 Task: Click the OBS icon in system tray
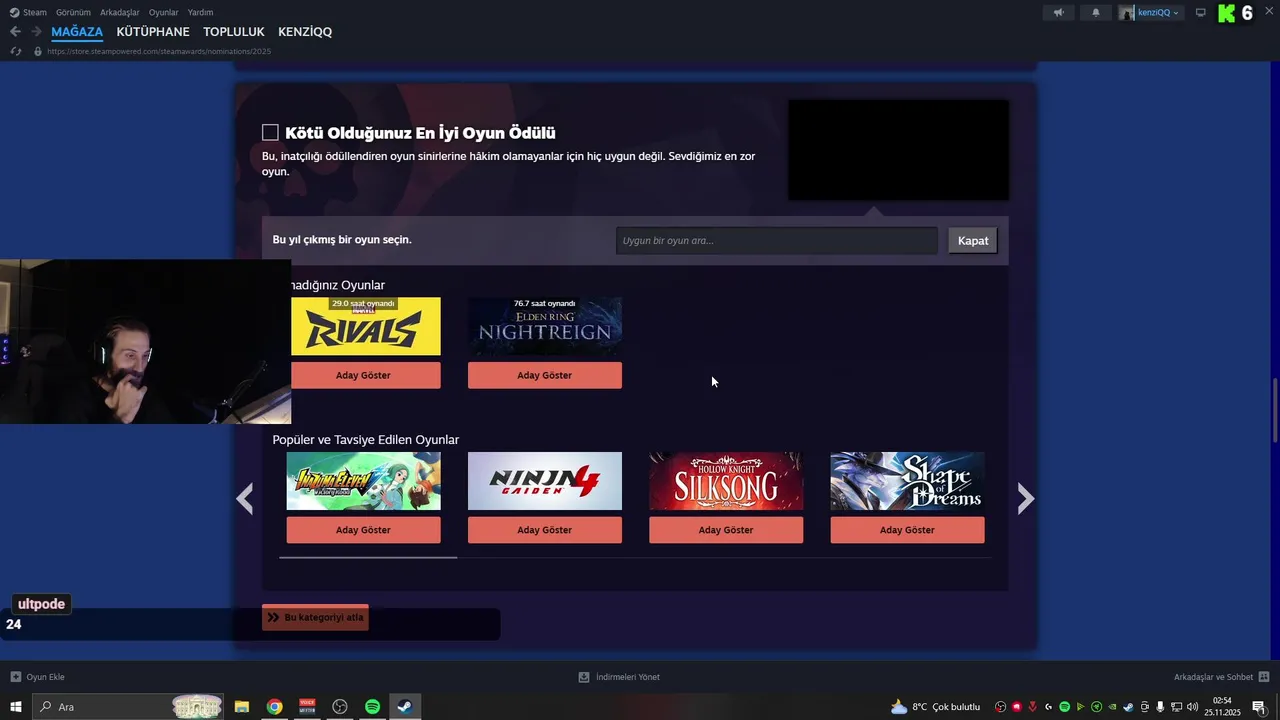(x=1000, y=707)
